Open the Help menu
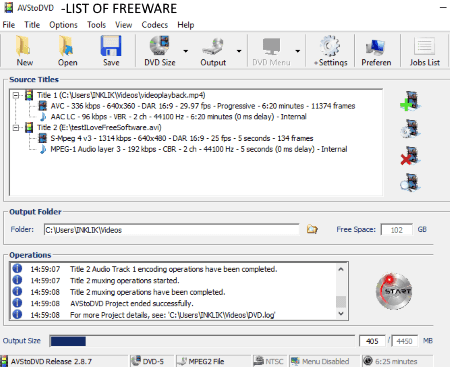Screen dimensions: 450x367 click(x=186, y=25)
